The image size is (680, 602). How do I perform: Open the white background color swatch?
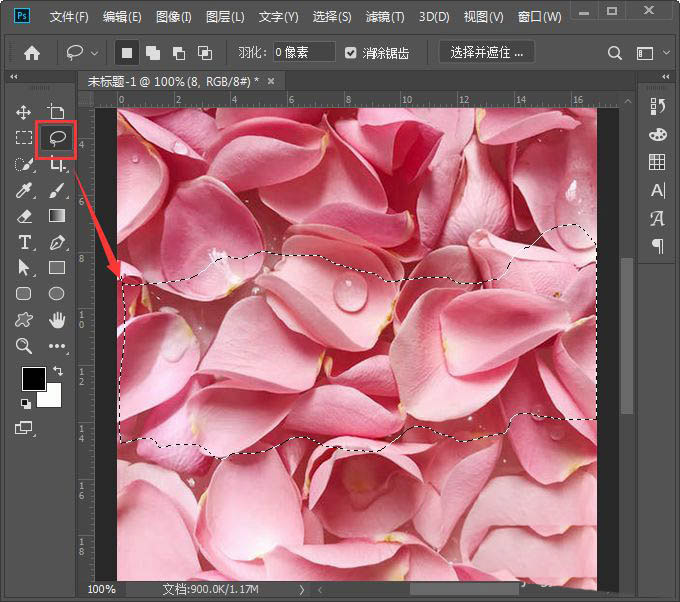(53, 398)
